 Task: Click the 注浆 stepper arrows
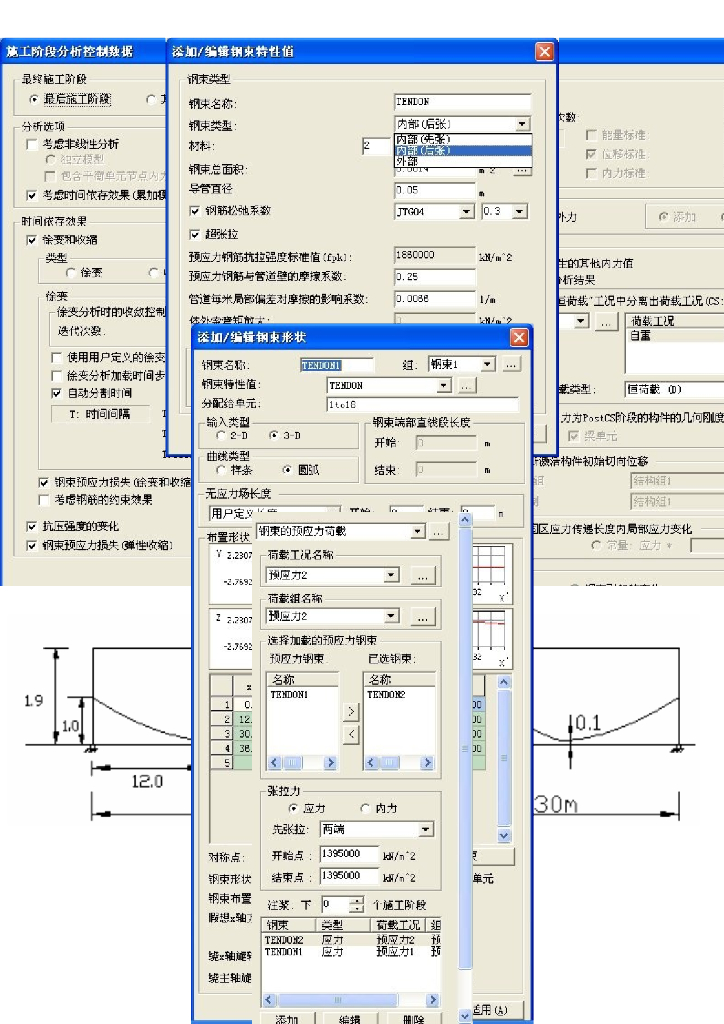pyautogui.click(x=356, y=904)
